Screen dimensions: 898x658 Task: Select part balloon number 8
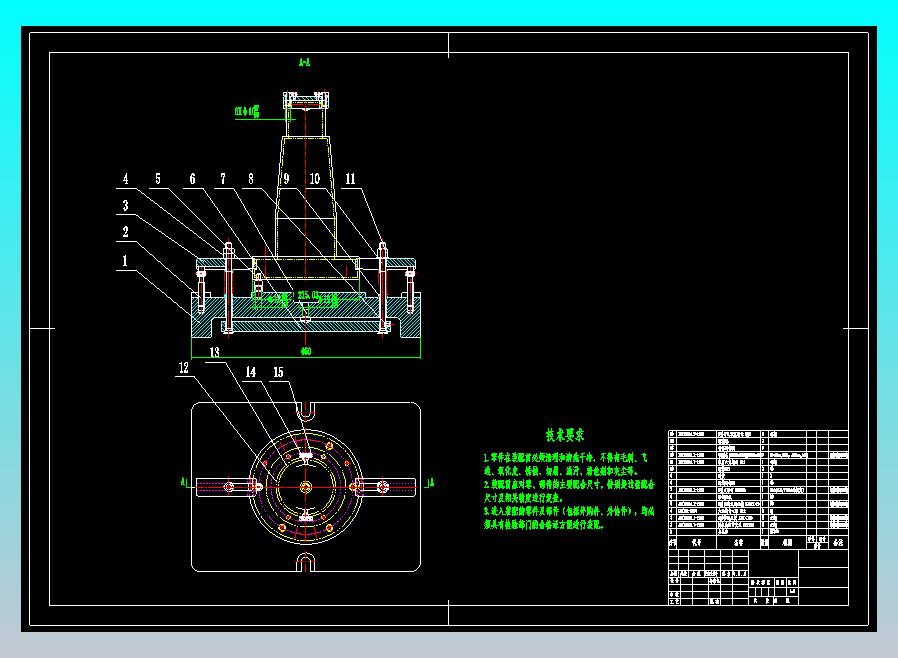[x=251, y=179]
